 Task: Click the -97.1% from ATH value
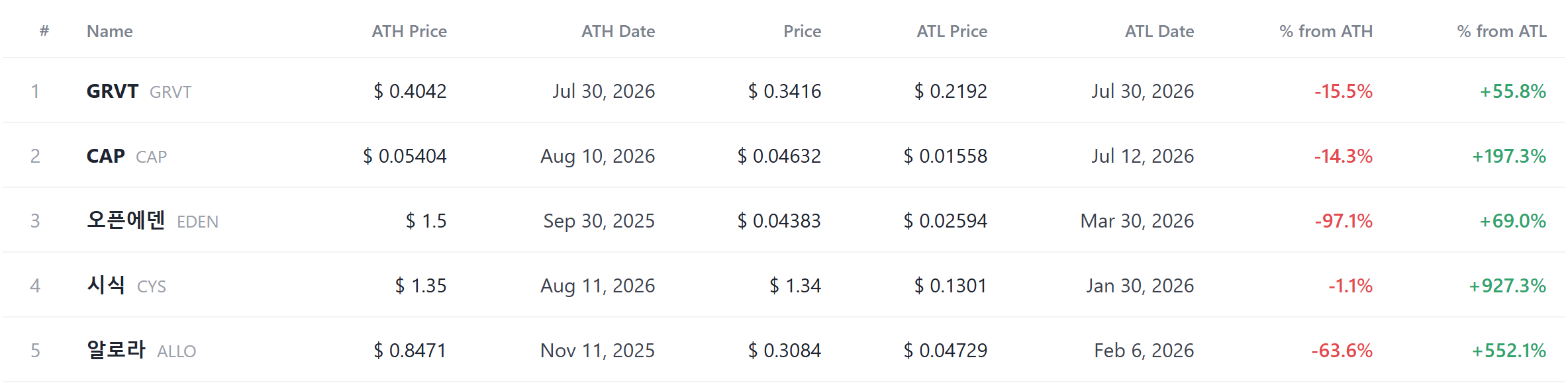click(1344, 221)
